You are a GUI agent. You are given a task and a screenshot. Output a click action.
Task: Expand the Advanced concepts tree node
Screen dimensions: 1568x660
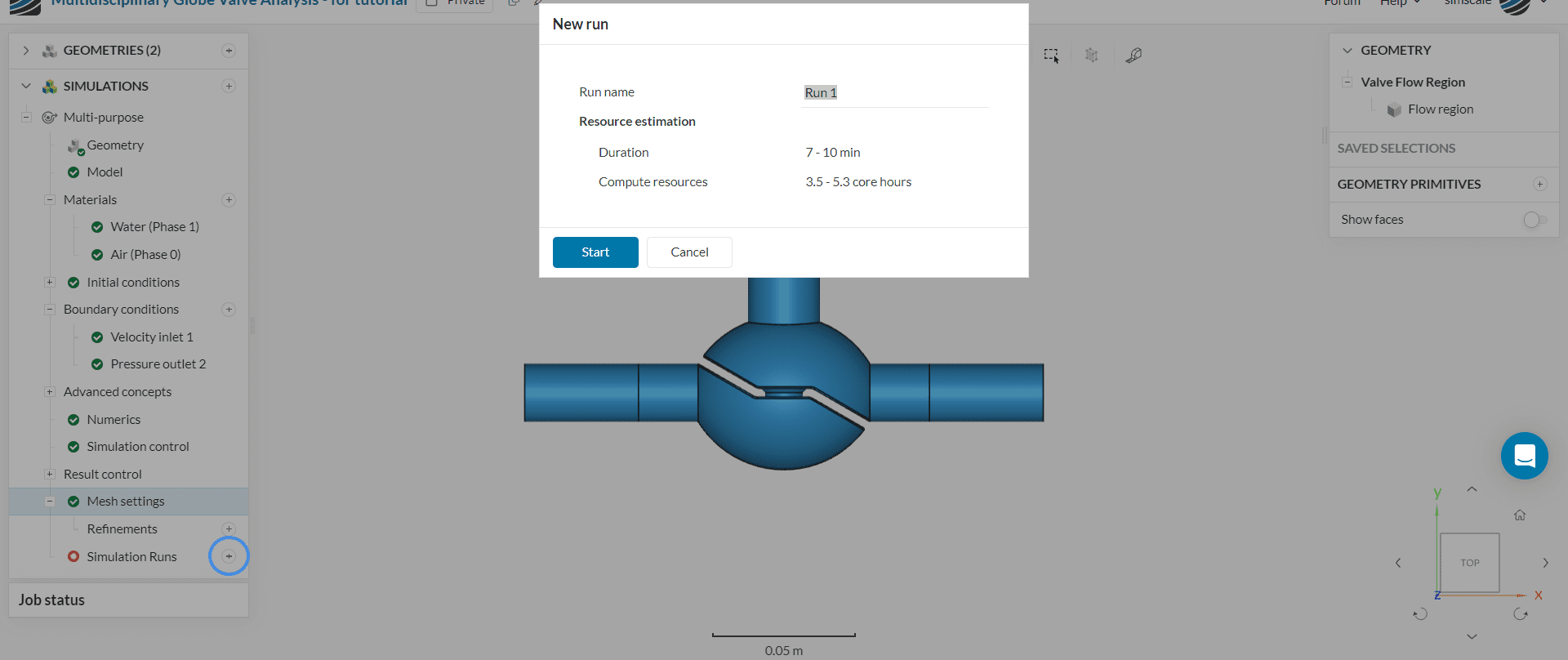(50, 392)
